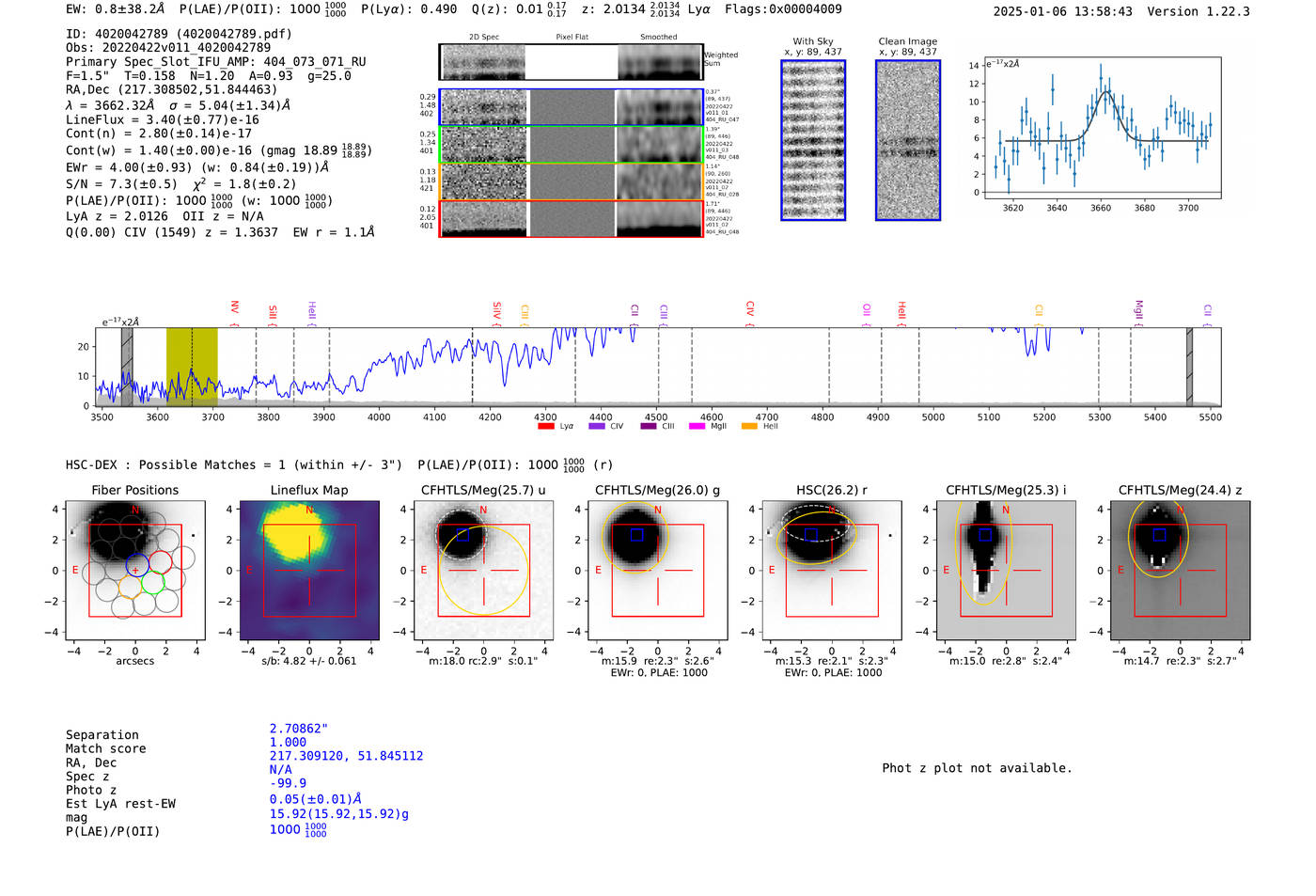
Task: Click the 2025-01-06 13:58:43 timestamp
Action: [x=1062, y=11]
